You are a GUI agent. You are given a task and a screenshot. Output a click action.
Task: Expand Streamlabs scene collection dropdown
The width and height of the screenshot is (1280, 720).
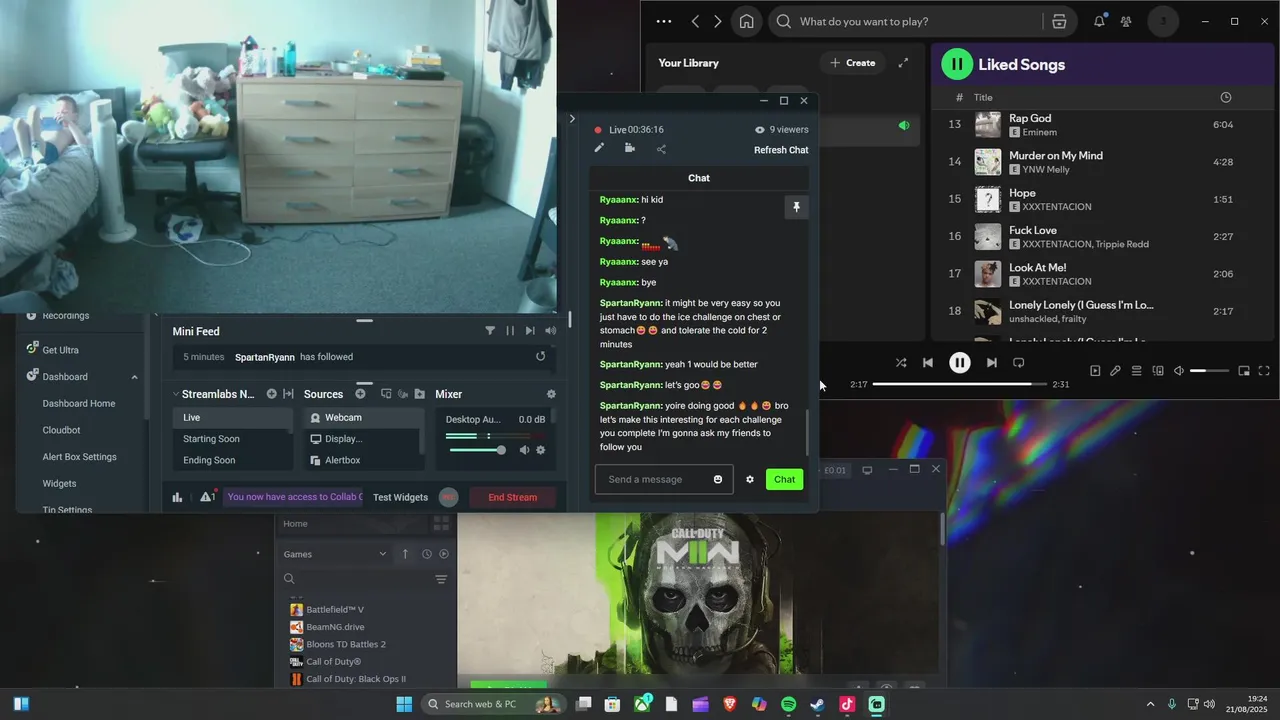[176, 394]
